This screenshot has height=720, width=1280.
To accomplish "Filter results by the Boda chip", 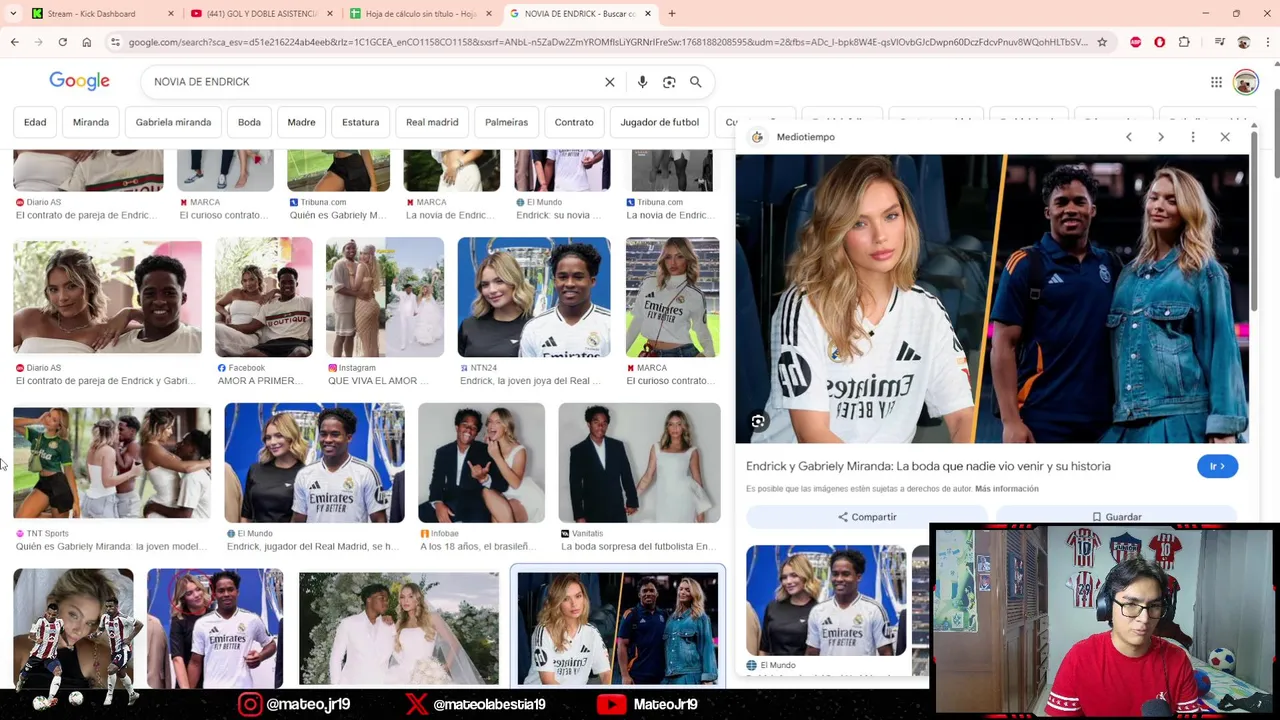I will 249,122.
